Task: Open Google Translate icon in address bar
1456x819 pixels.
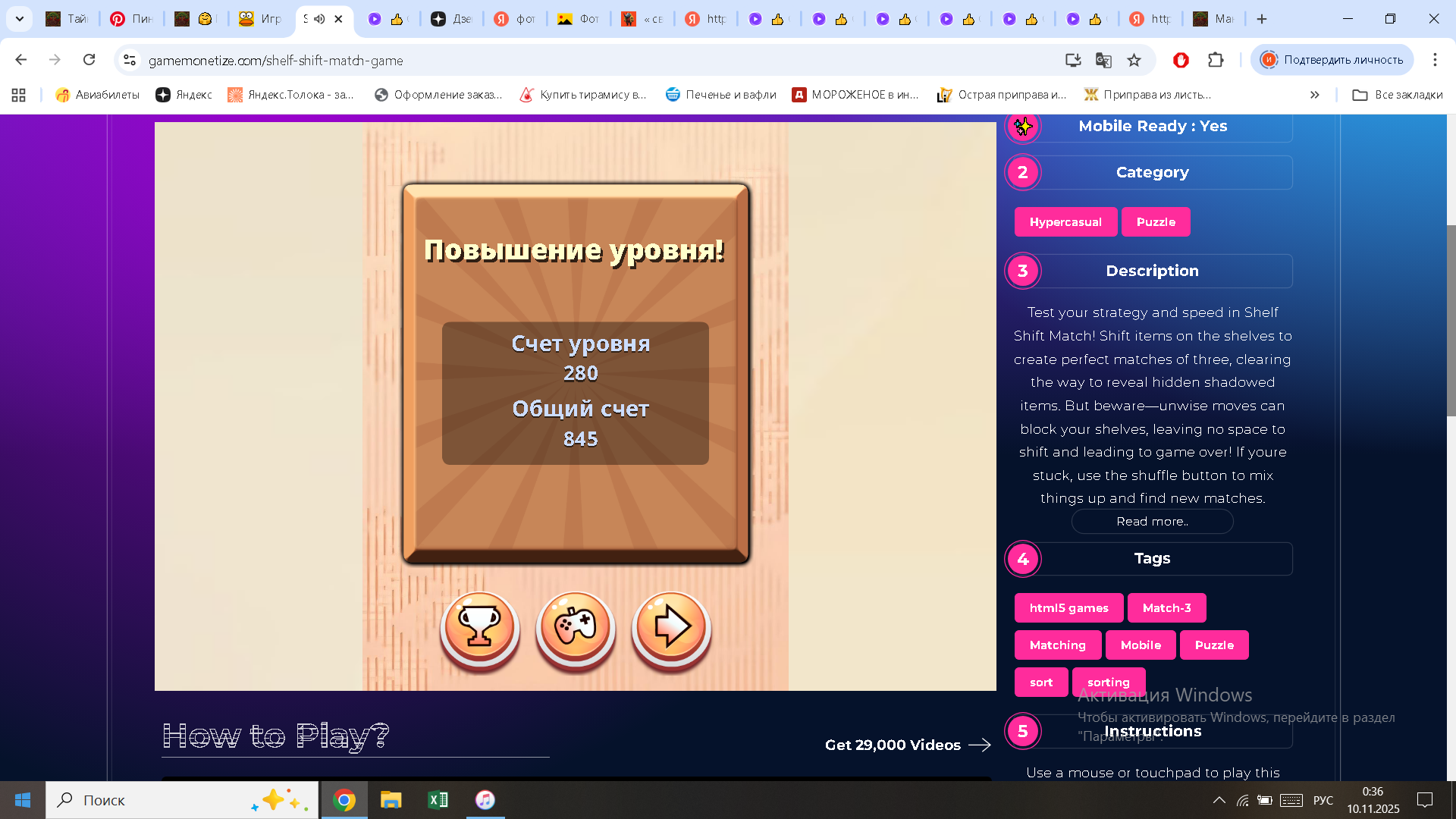Action: [1103, 60]
